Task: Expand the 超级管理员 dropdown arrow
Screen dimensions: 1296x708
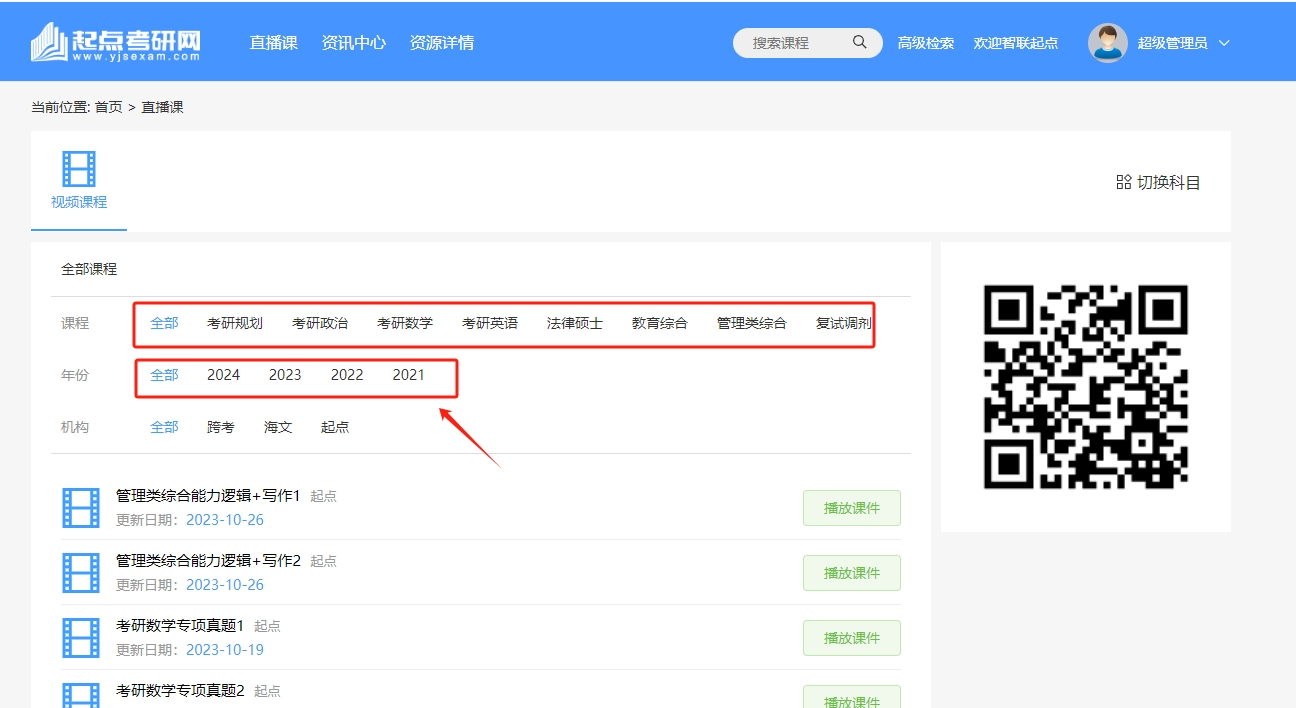Action: pos(1224,43)
